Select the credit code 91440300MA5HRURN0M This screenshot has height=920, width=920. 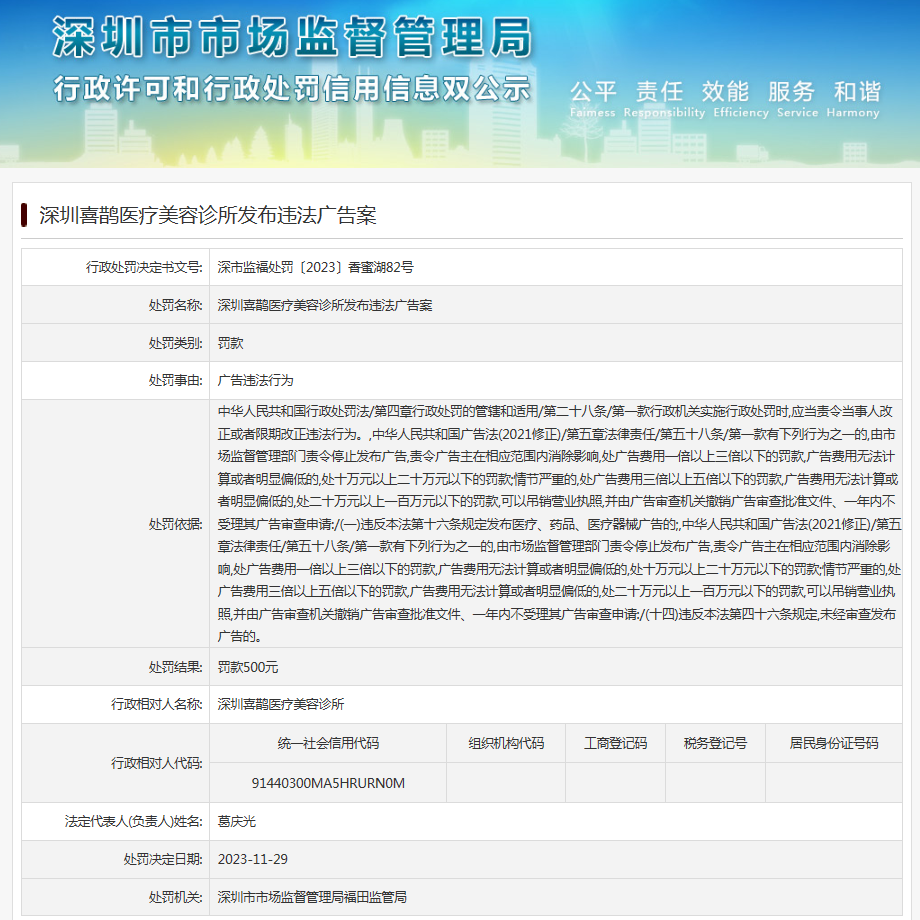point(328,783)
